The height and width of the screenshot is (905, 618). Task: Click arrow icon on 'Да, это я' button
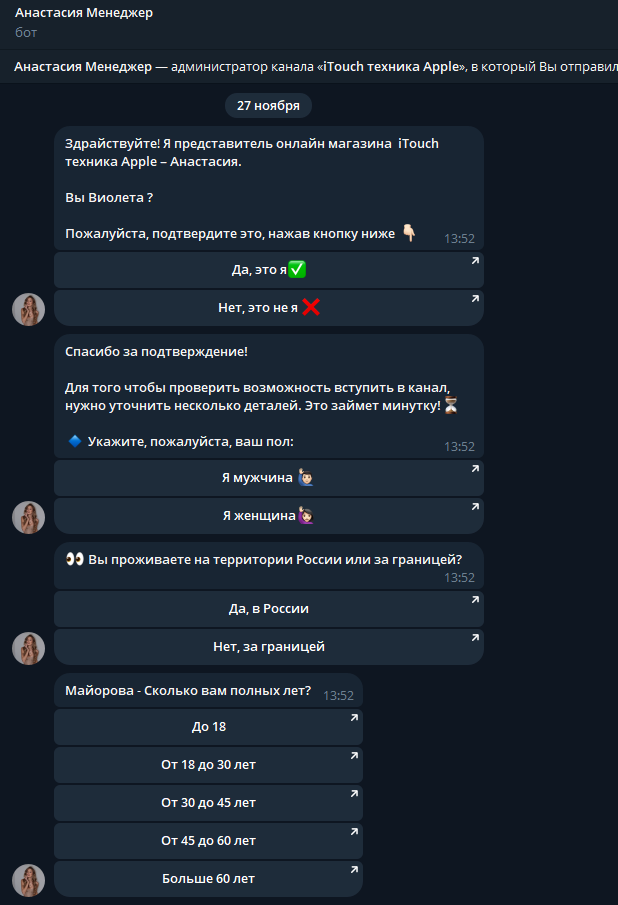coord(475,261)
